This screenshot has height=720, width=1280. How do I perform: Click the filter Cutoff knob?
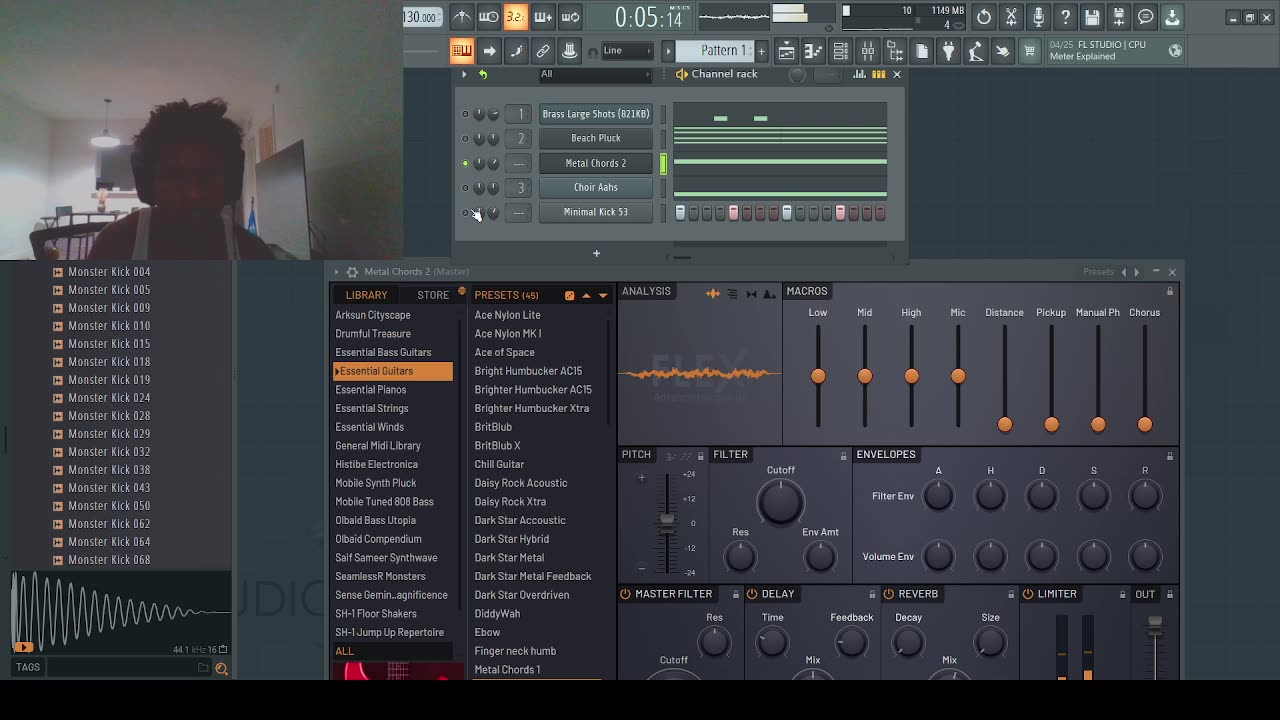tap(780, 501)
